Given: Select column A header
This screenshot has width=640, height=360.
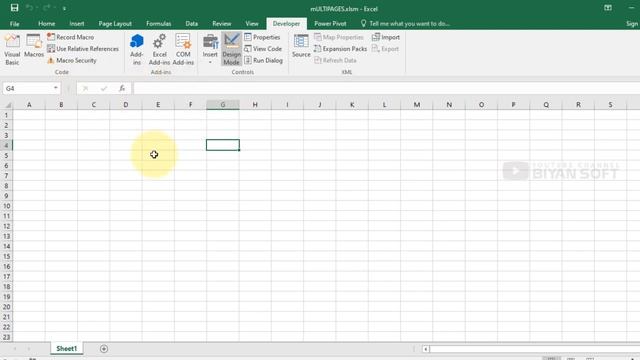Looking at the screenshot, I should coord(29,105).
